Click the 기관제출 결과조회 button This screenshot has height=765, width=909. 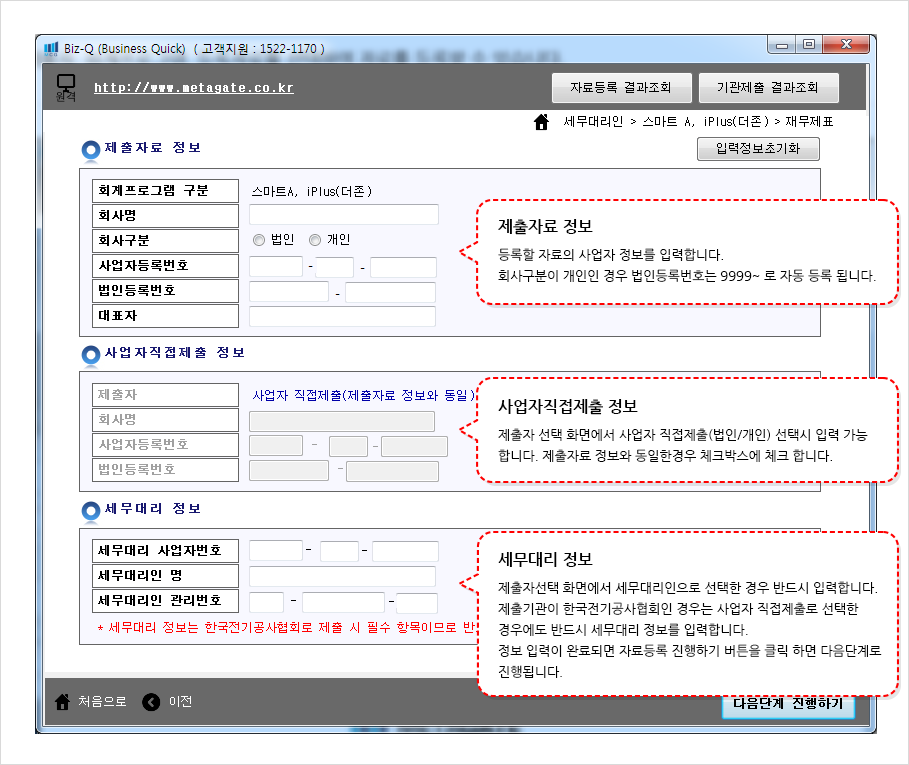click(768, 88)
